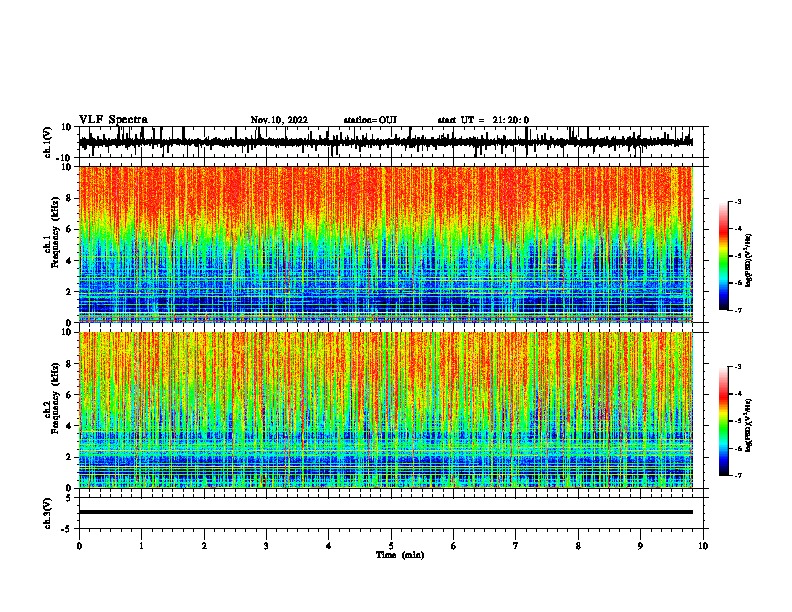Image resolution: width=792 pixels, height=612 pixels.
Task: Click the "9" tick on the time axis
Action: click(x=640, y=546)
